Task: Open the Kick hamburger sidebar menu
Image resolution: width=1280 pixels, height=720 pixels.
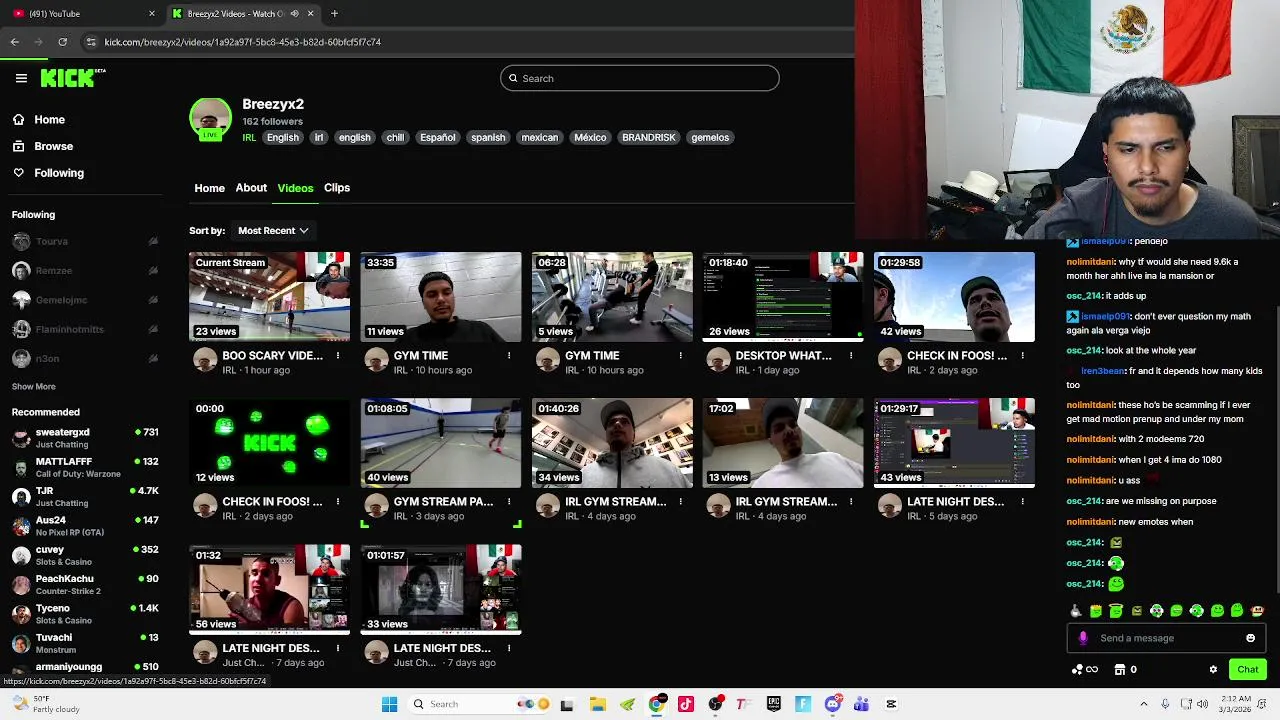Action: pyautogui.click(x=21, y=78)
